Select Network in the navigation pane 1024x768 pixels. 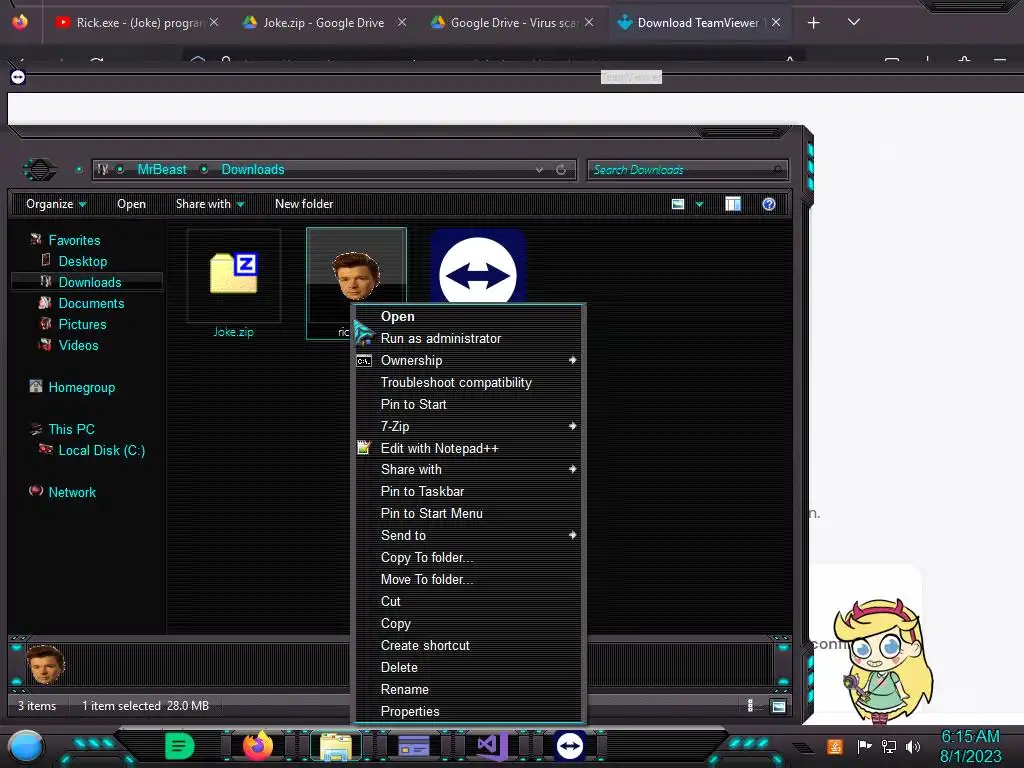(x=72, y=492)
